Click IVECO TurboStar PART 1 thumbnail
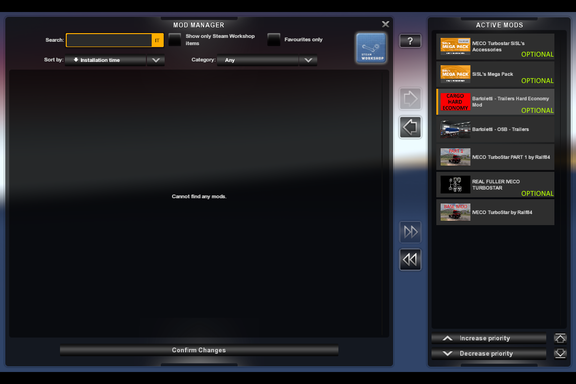Image resolution: width=576 pixels, height=384 pixels. (x=455, y=157)
